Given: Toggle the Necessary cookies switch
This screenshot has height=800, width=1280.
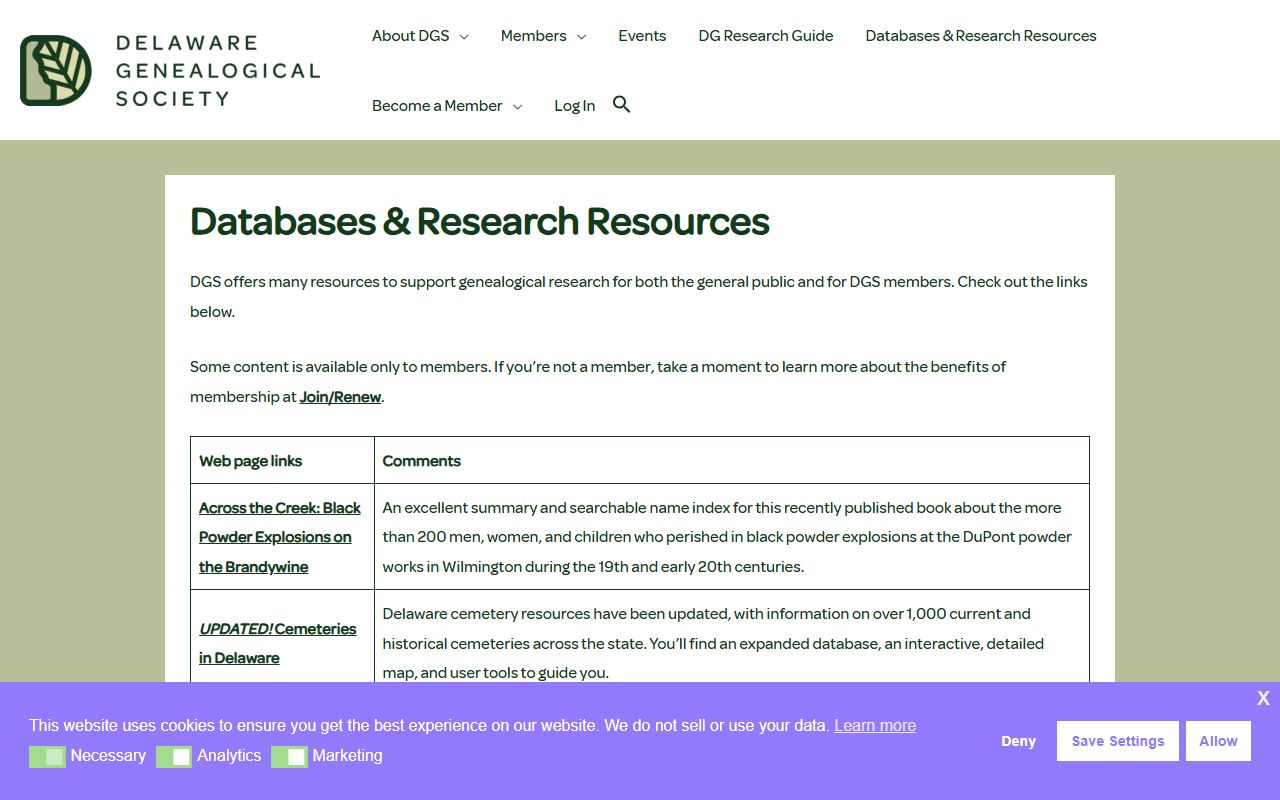Looking at the screenshot, I should coord(47,757).
